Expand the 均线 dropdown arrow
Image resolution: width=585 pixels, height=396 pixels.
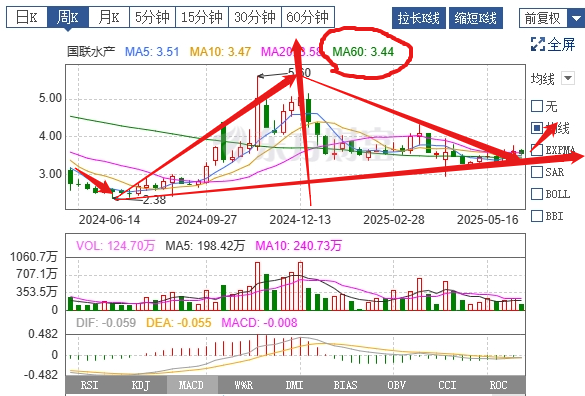click(568, 78)
